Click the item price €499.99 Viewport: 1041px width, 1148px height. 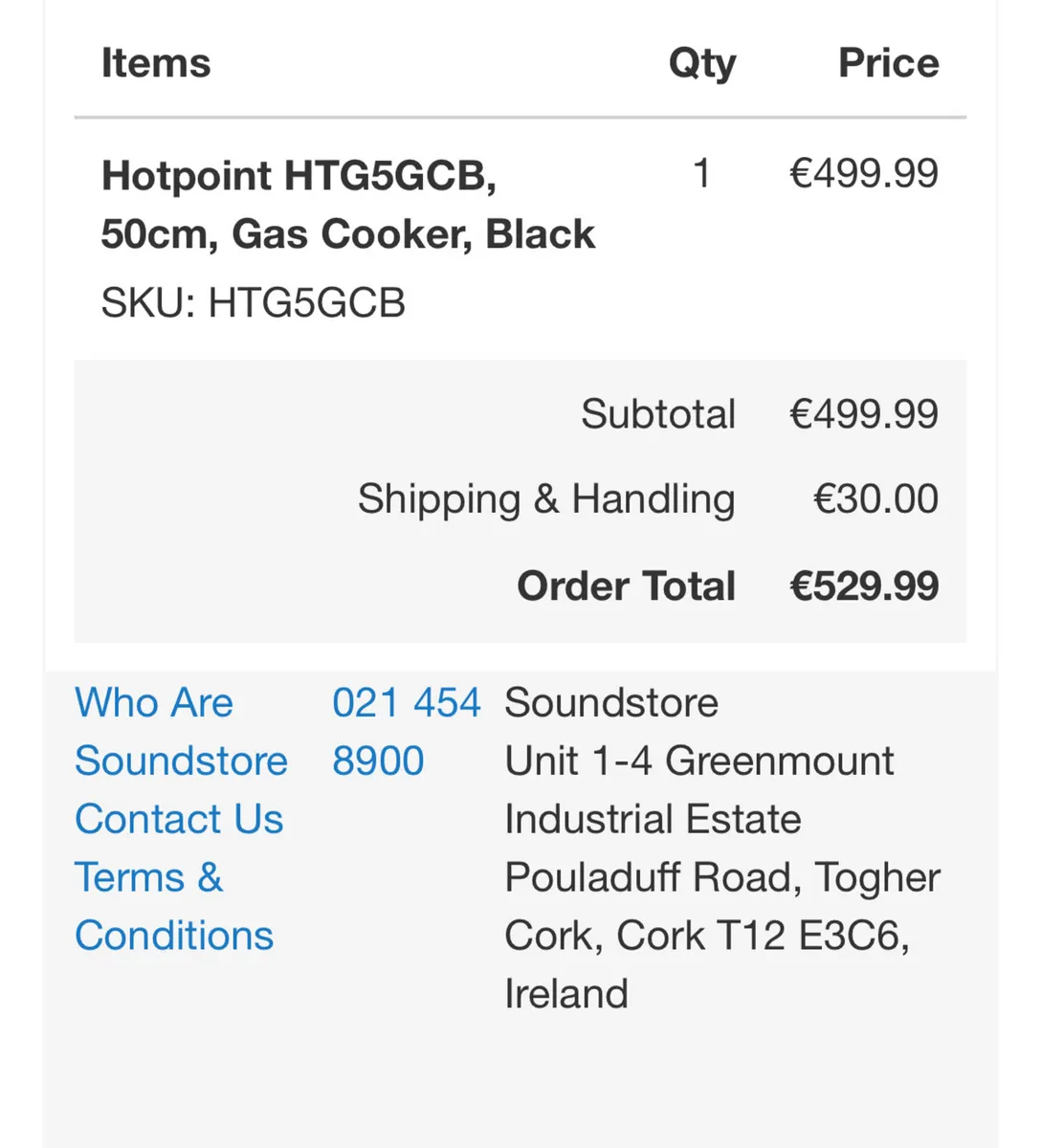tap(862, 173)
